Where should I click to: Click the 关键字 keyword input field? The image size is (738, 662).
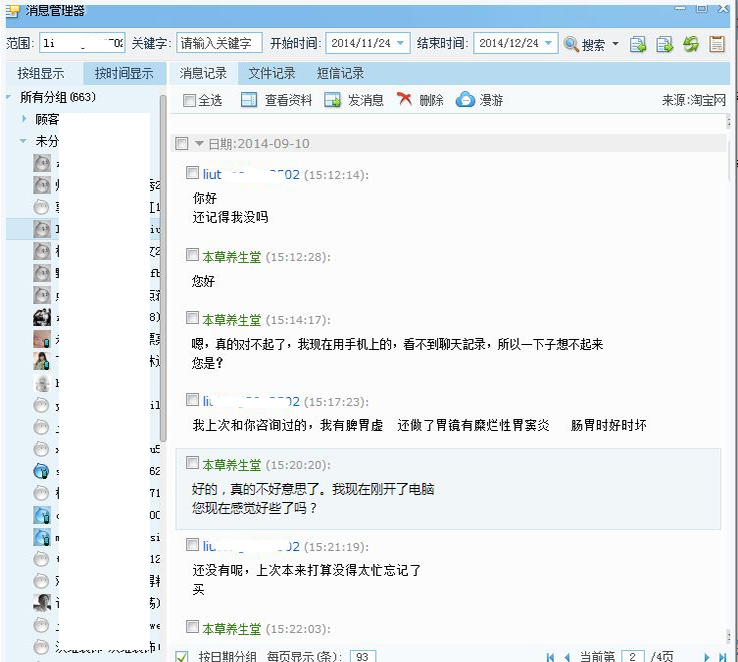pyautogui.click(x=219, y=43)
